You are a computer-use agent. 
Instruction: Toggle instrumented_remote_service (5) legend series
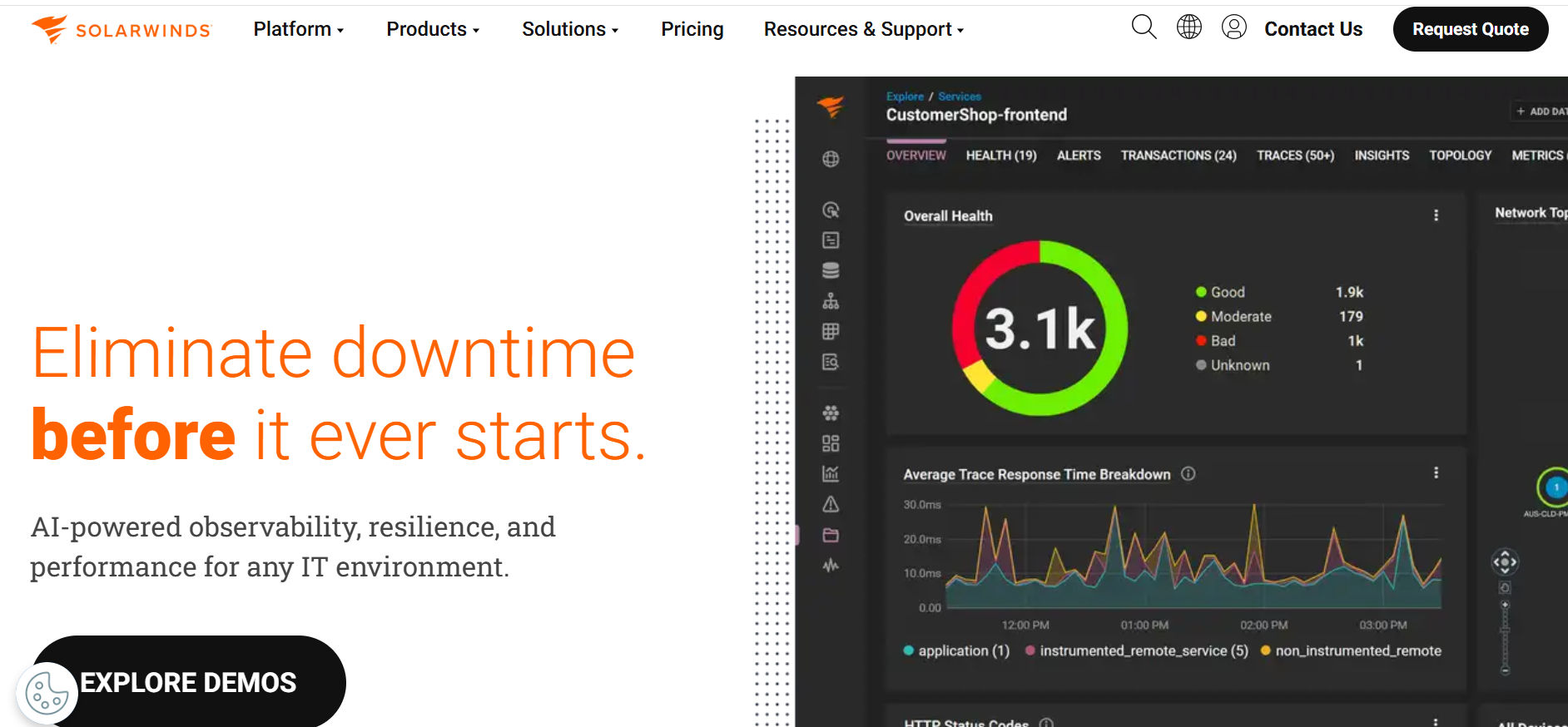click(1136, 651)
